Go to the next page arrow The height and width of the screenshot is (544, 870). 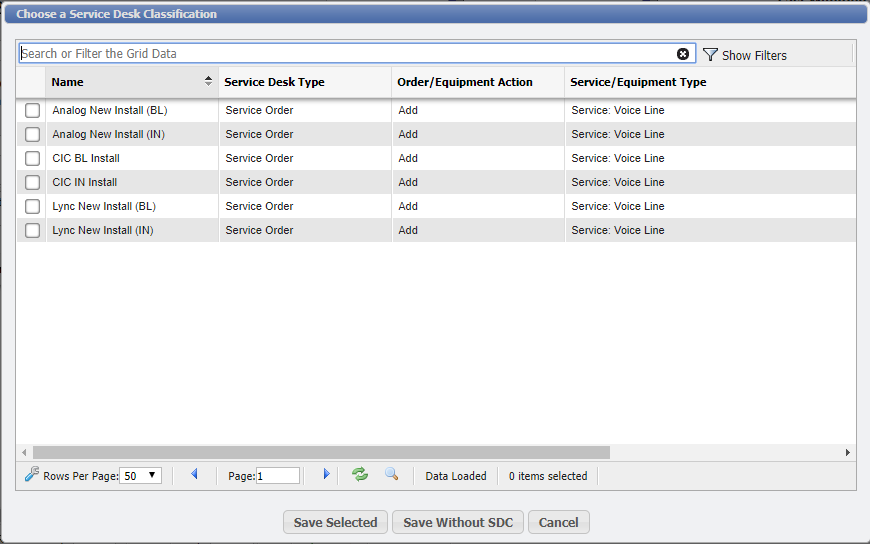click(x=326, y=475)
